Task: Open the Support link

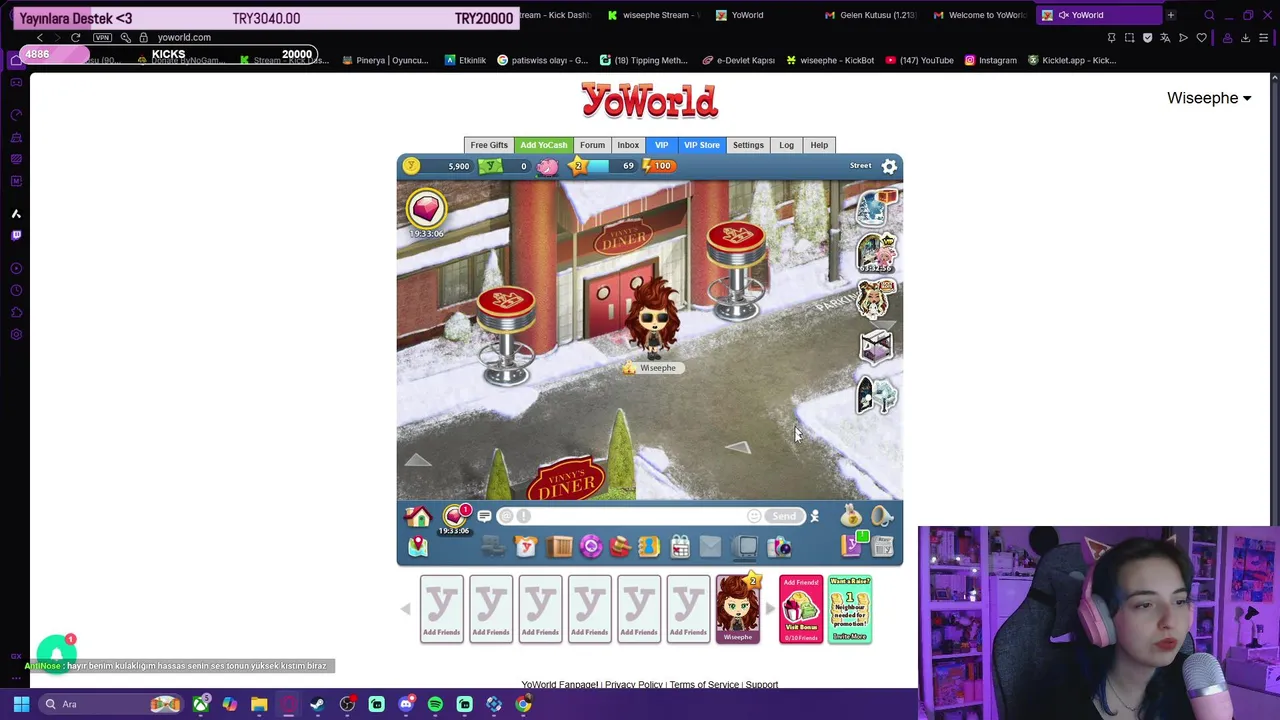Action: pos(761,685)
